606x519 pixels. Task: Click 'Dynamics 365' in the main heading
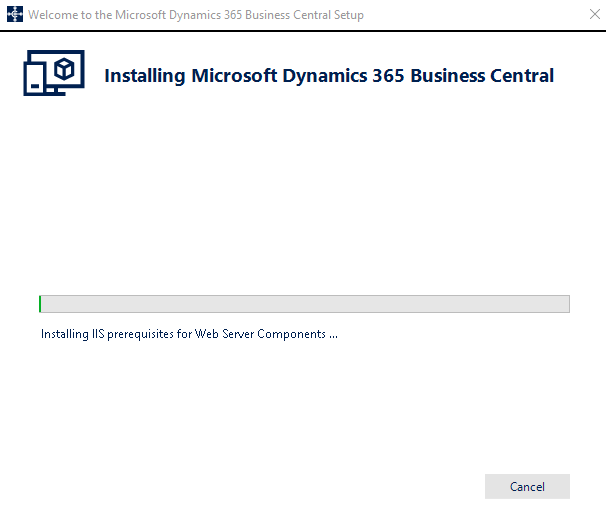pyautogui.click(x=343, y=76)
